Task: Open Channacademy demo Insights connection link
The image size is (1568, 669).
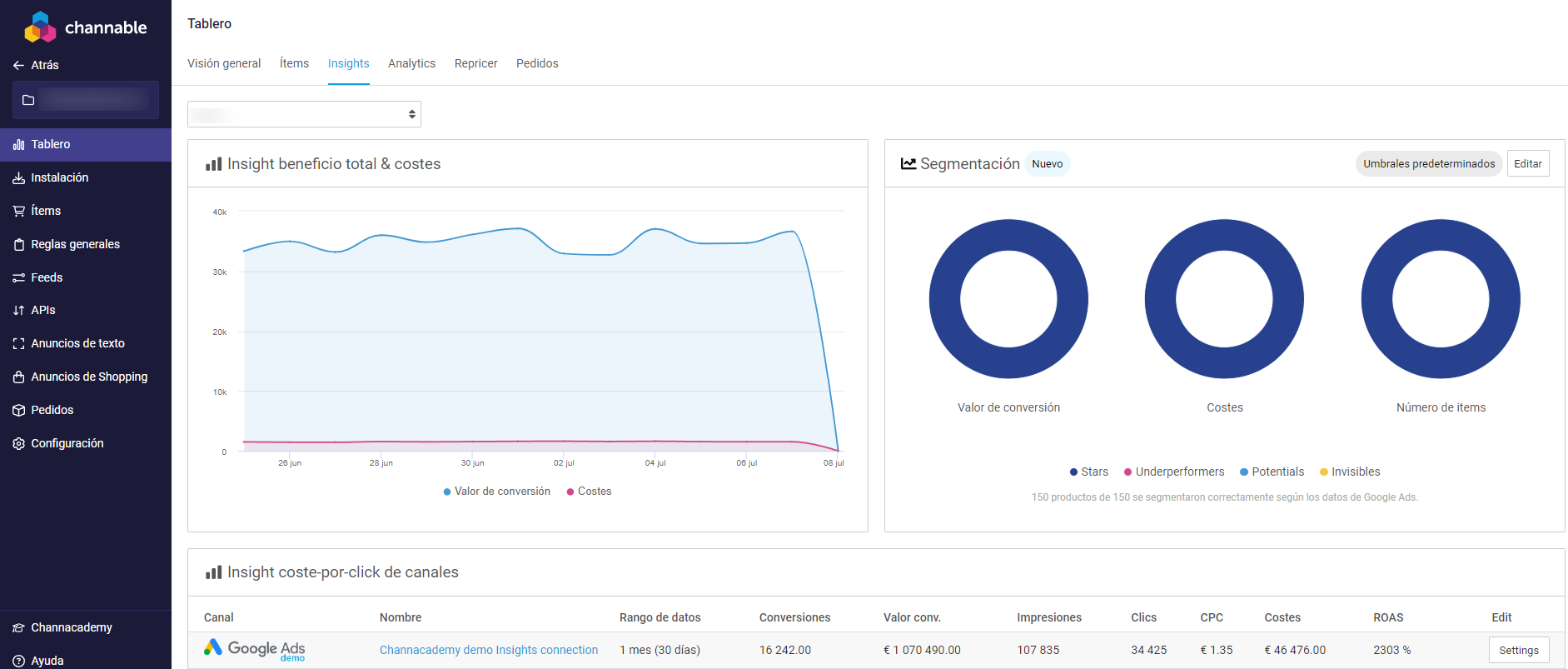Action: [489, 650]
